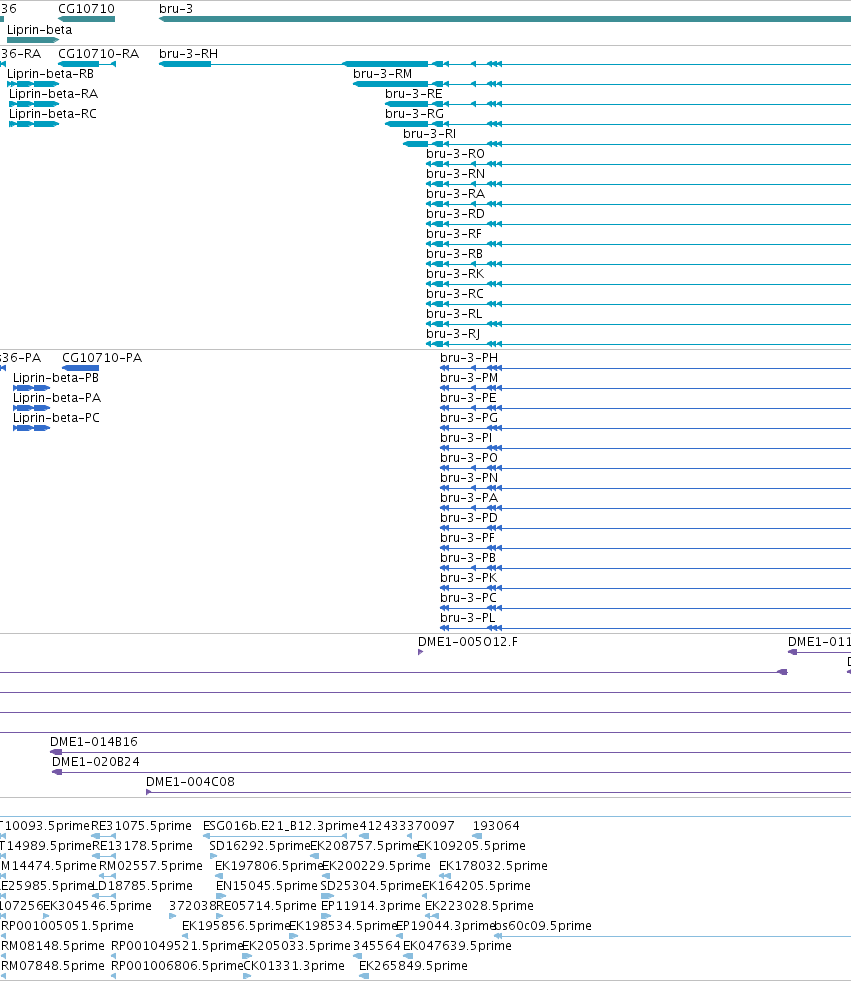This screenshot has width=851, height=981.
Task: Select EST EK265849.5prime
Action: pyautogui.click(x=413, y=966)
